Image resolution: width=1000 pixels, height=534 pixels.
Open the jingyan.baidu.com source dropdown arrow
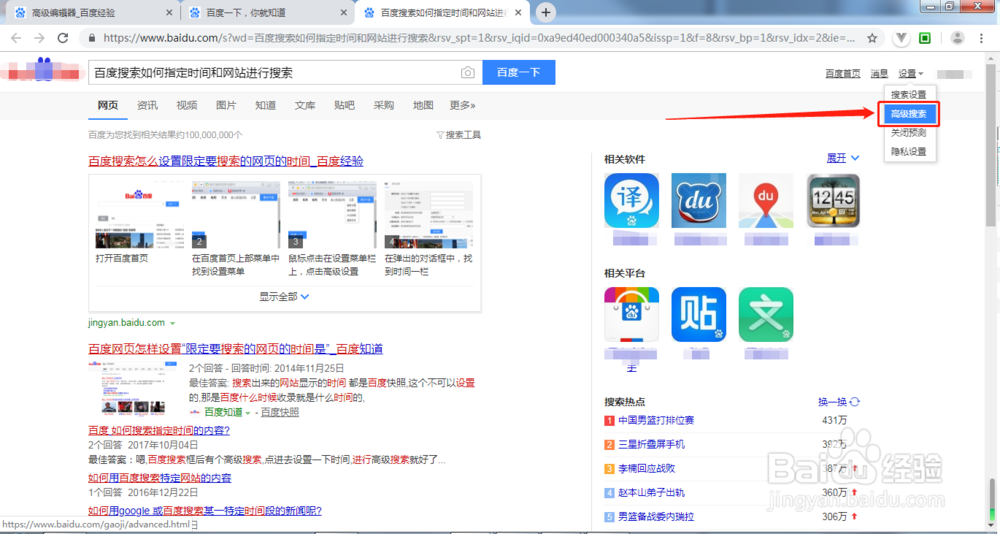pyautogui.click(x=173, y=323)
